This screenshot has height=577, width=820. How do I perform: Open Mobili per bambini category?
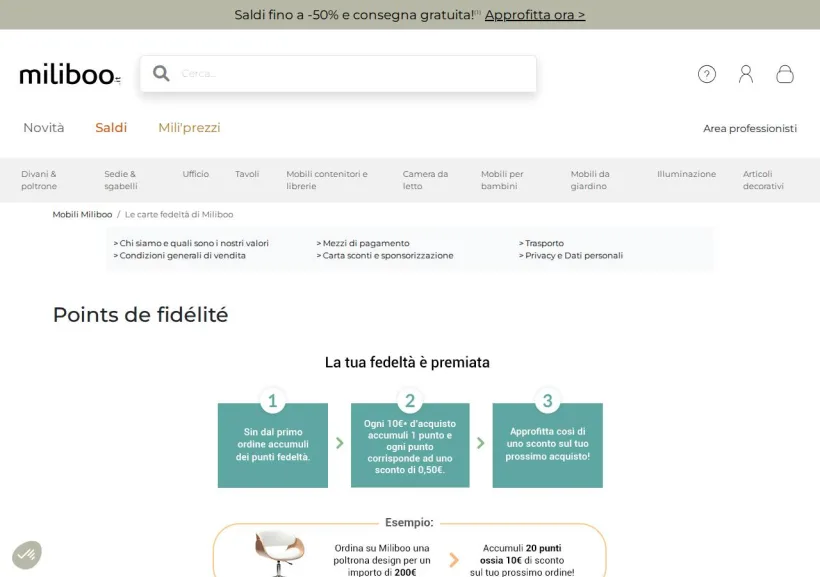coord(502,180)
